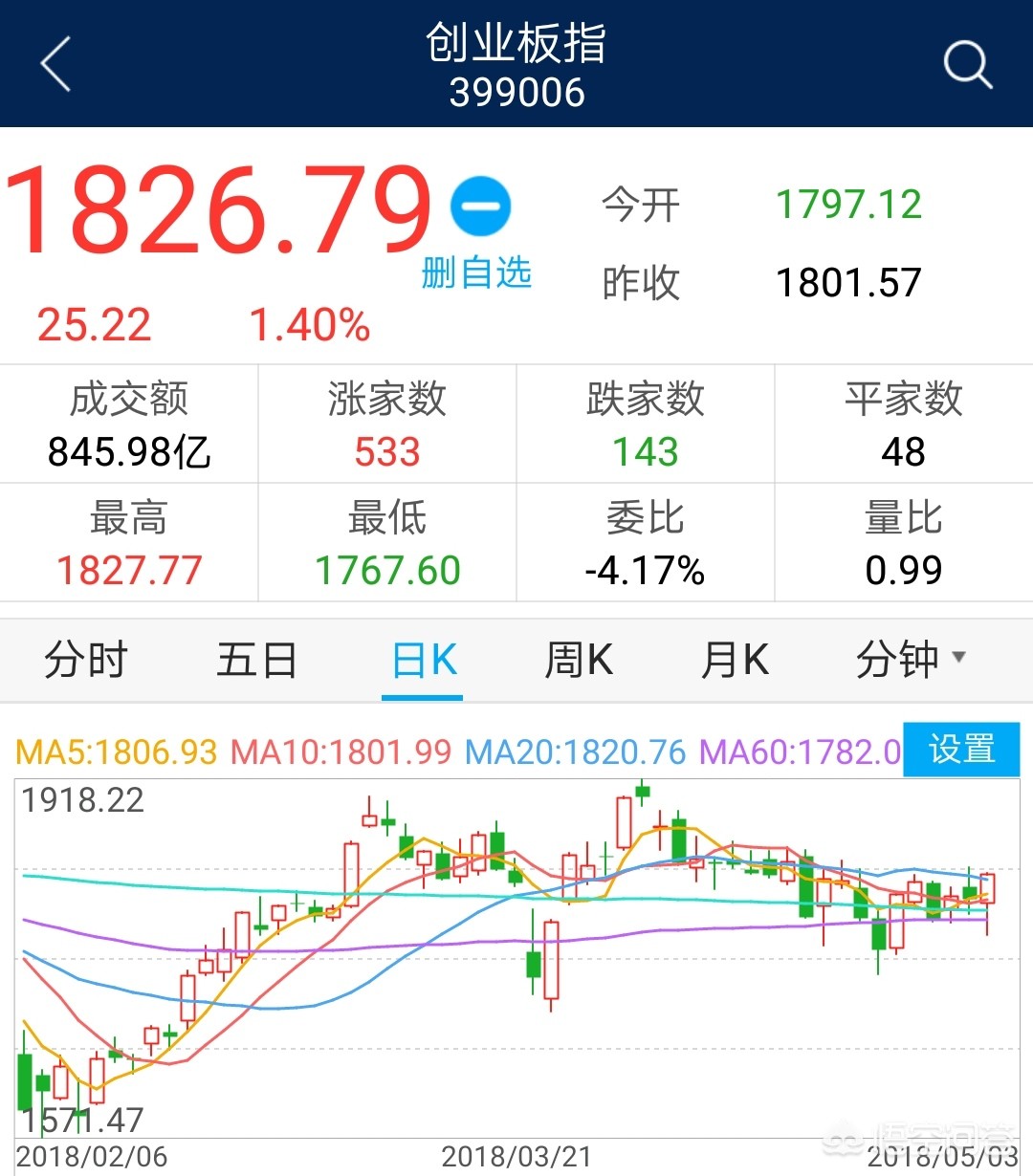Viewport: 1033px width, 1176px height.
Task: Tap the MA60 indicator label
Action: tap(801, 751)
